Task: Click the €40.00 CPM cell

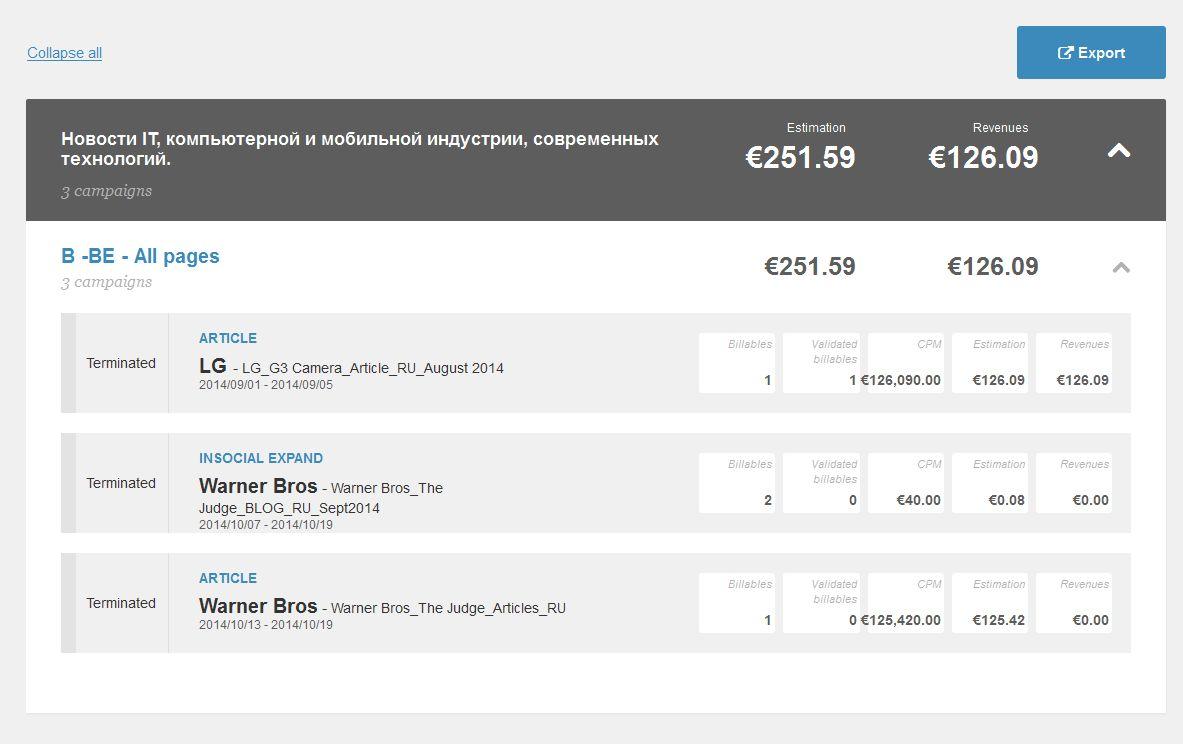Action: click(x=904, y=483)
